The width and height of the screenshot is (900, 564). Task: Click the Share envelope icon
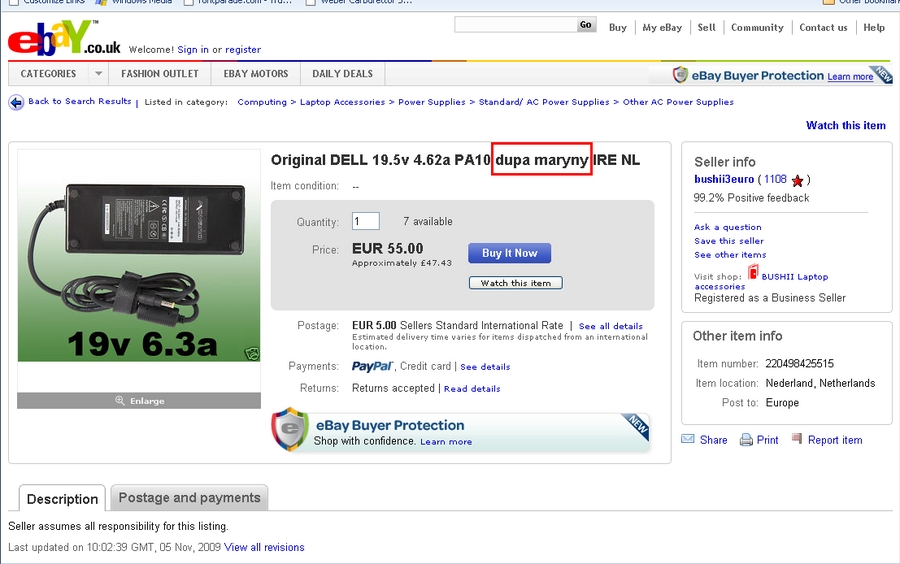pyautogui.click(x=688, y=440)
